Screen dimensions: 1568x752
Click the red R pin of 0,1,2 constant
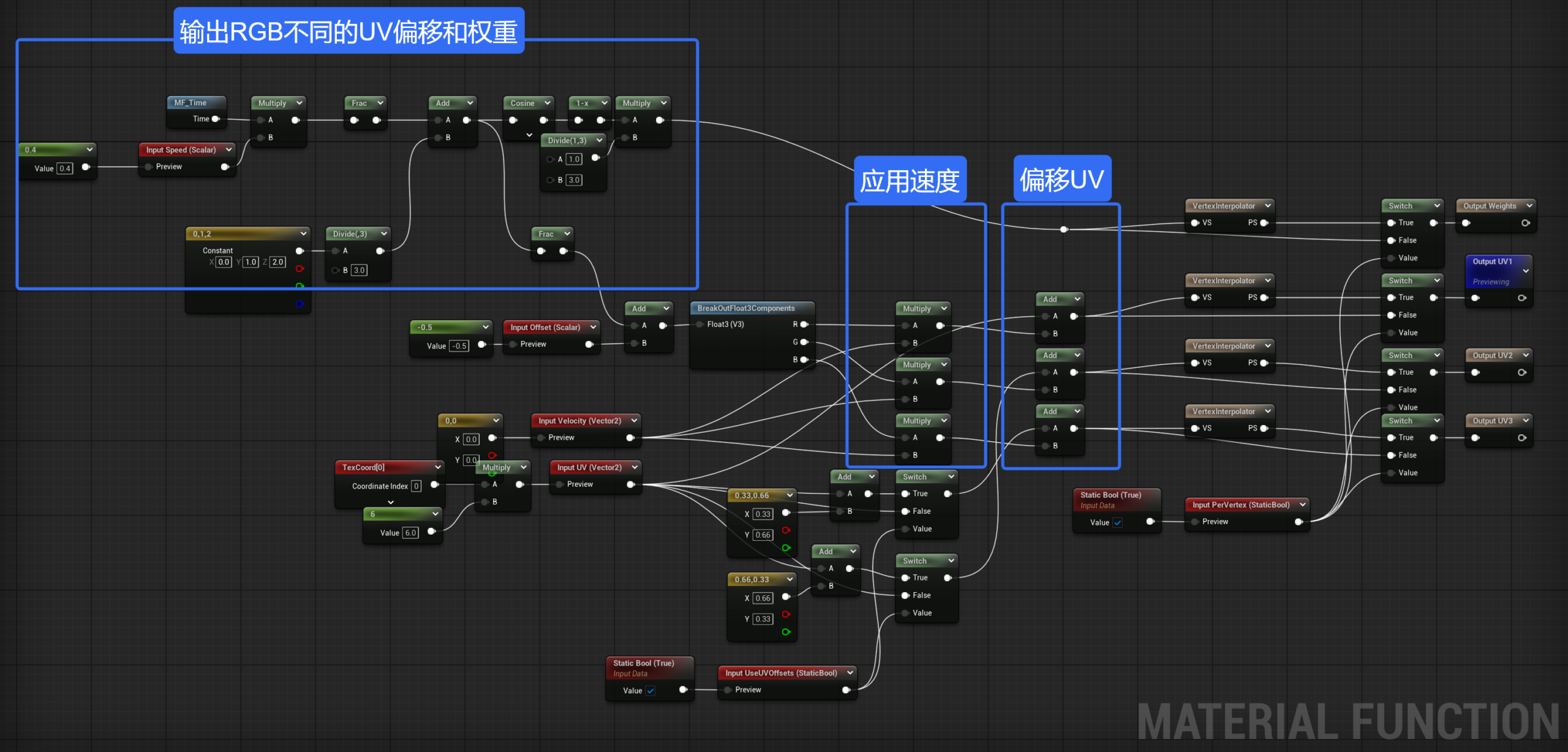(x=300, y=269)
